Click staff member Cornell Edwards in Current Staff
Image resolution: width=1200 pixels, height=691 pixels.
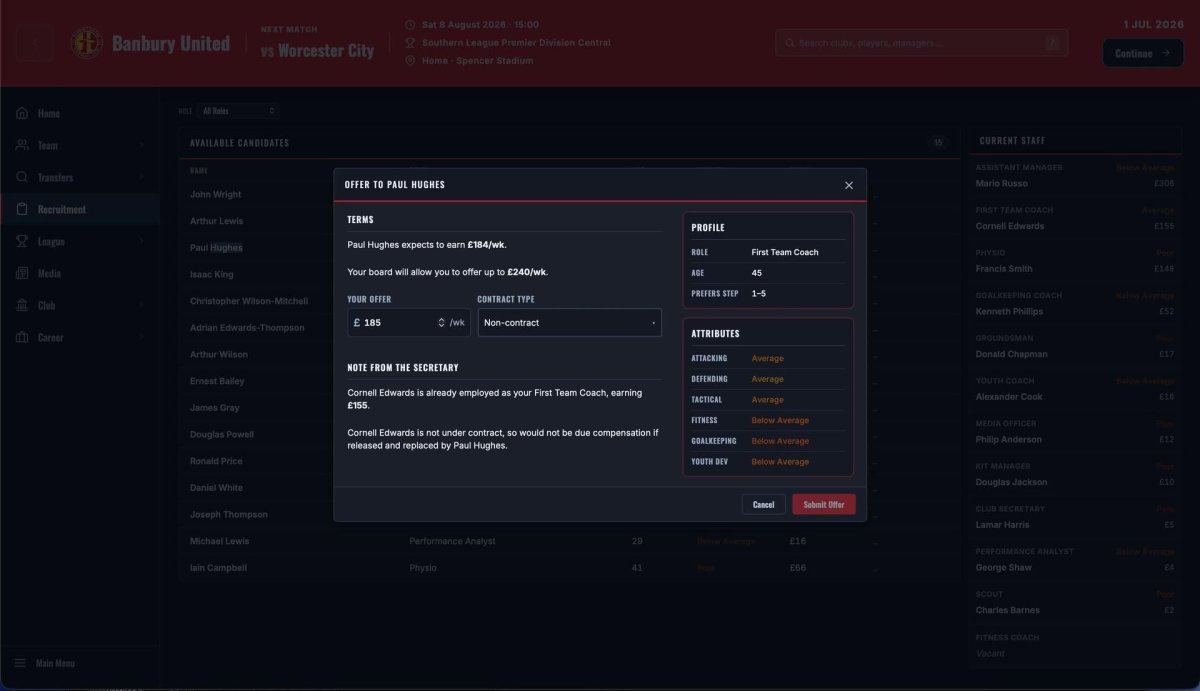coord(1010,226)
